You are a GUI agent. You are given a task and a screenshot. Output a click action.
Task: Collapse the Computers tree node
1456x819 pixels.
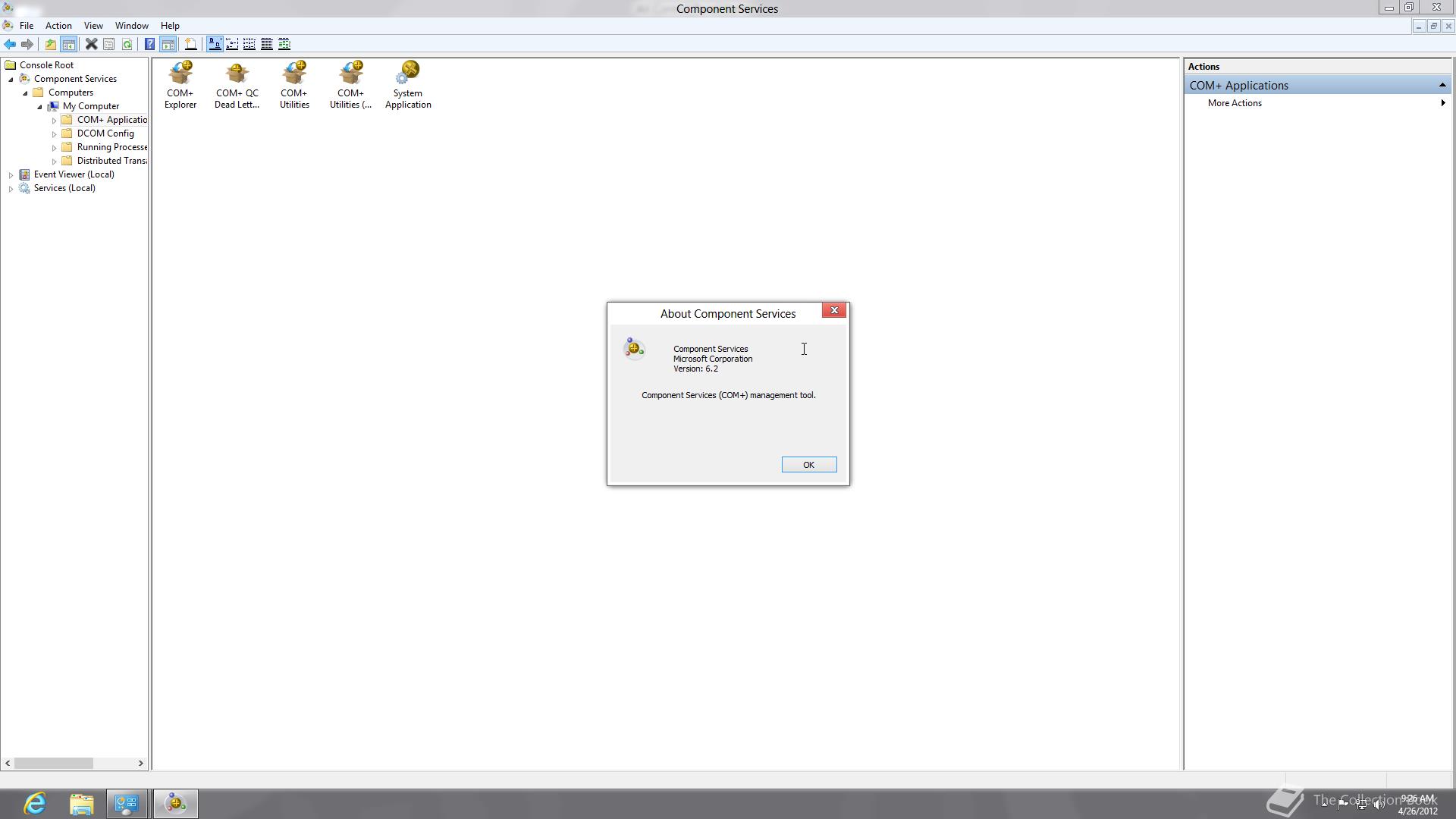click(25, 93)
